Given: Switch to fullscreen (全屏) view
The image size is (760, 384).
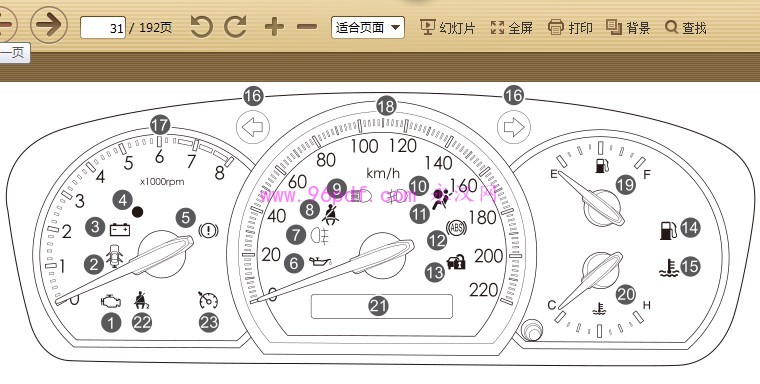Looking at the screenshot, I should [511, 27].
